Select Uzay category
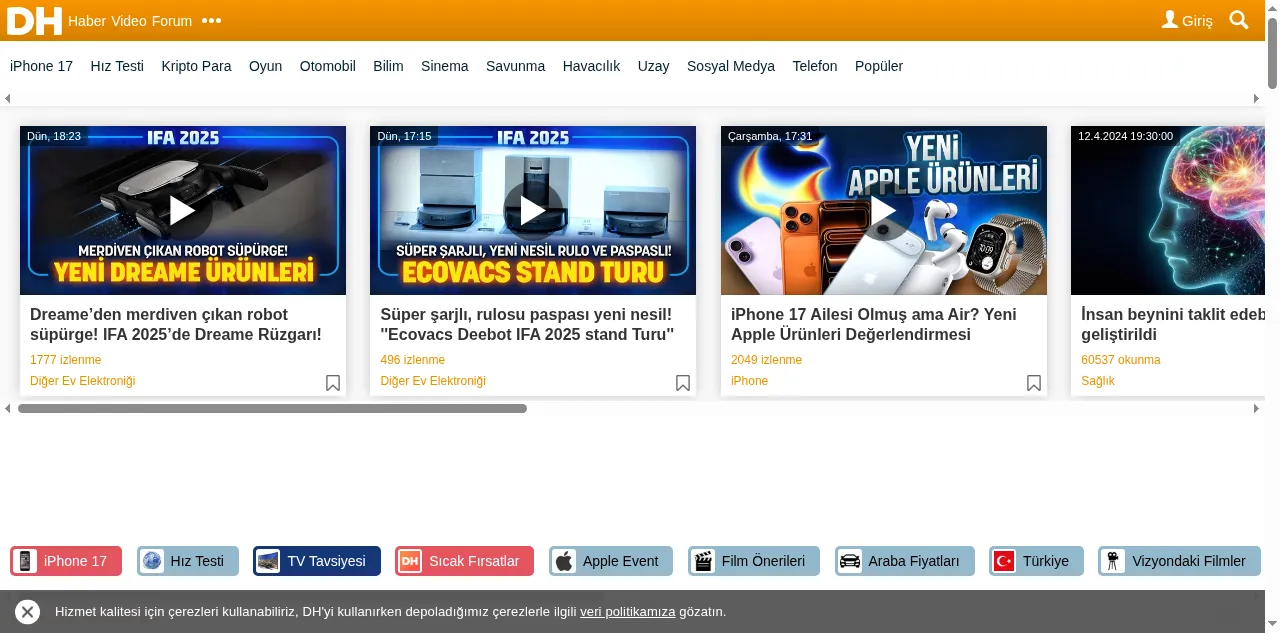1280x633 pixels. [654, 66]
